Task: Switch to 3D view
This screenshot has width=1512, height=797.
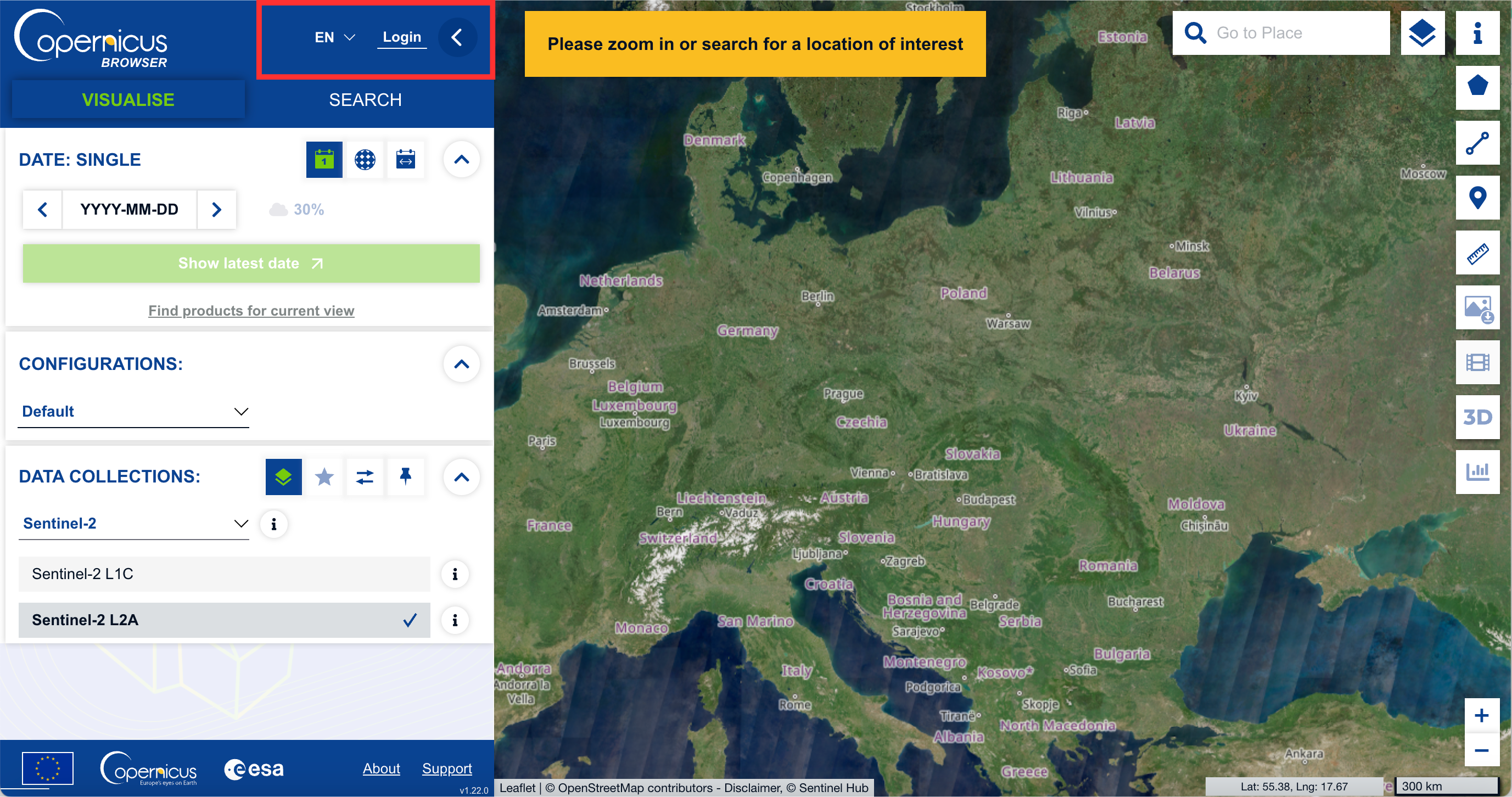Action: coord(1477,417)
